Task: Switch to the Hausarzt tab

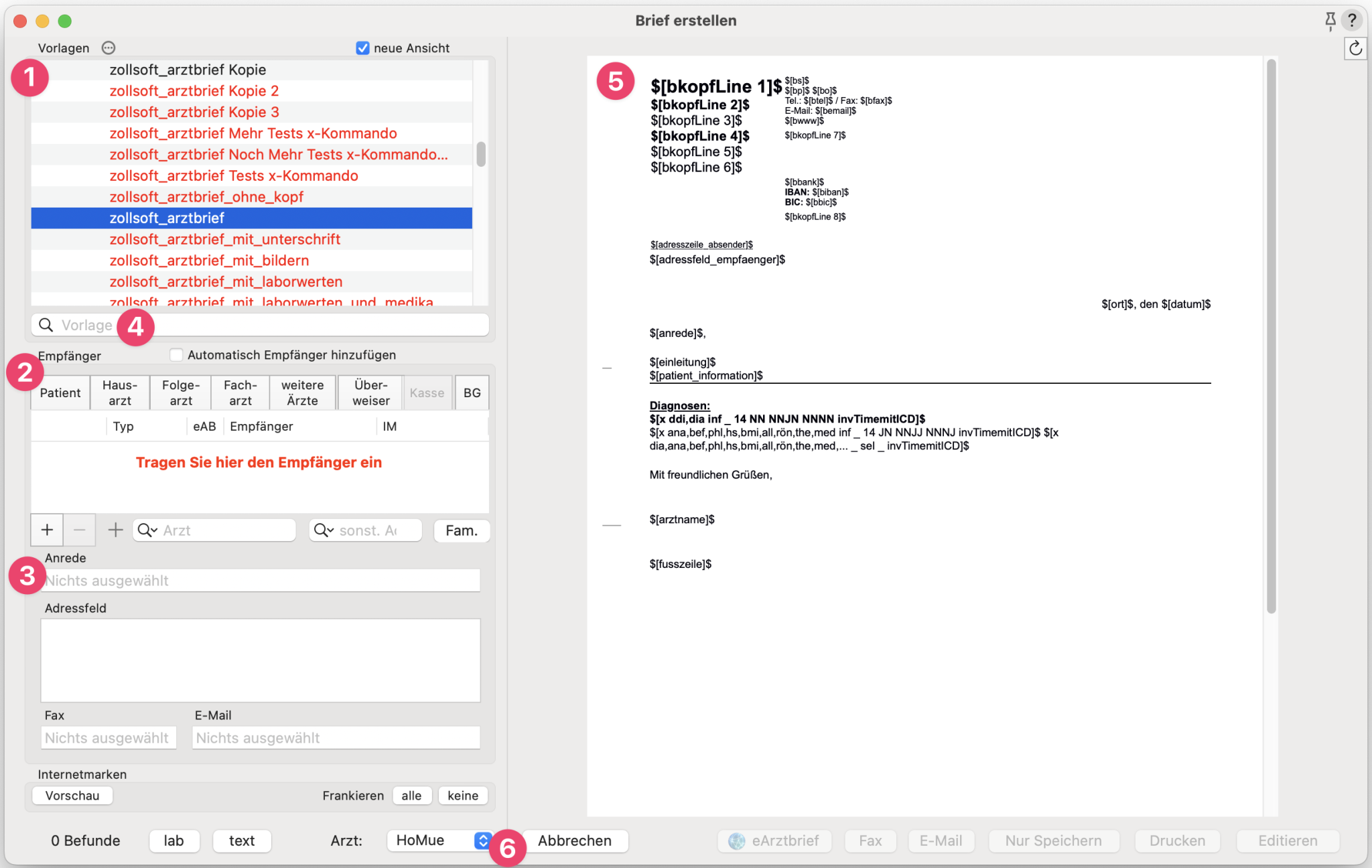Action: pos(120,392)
